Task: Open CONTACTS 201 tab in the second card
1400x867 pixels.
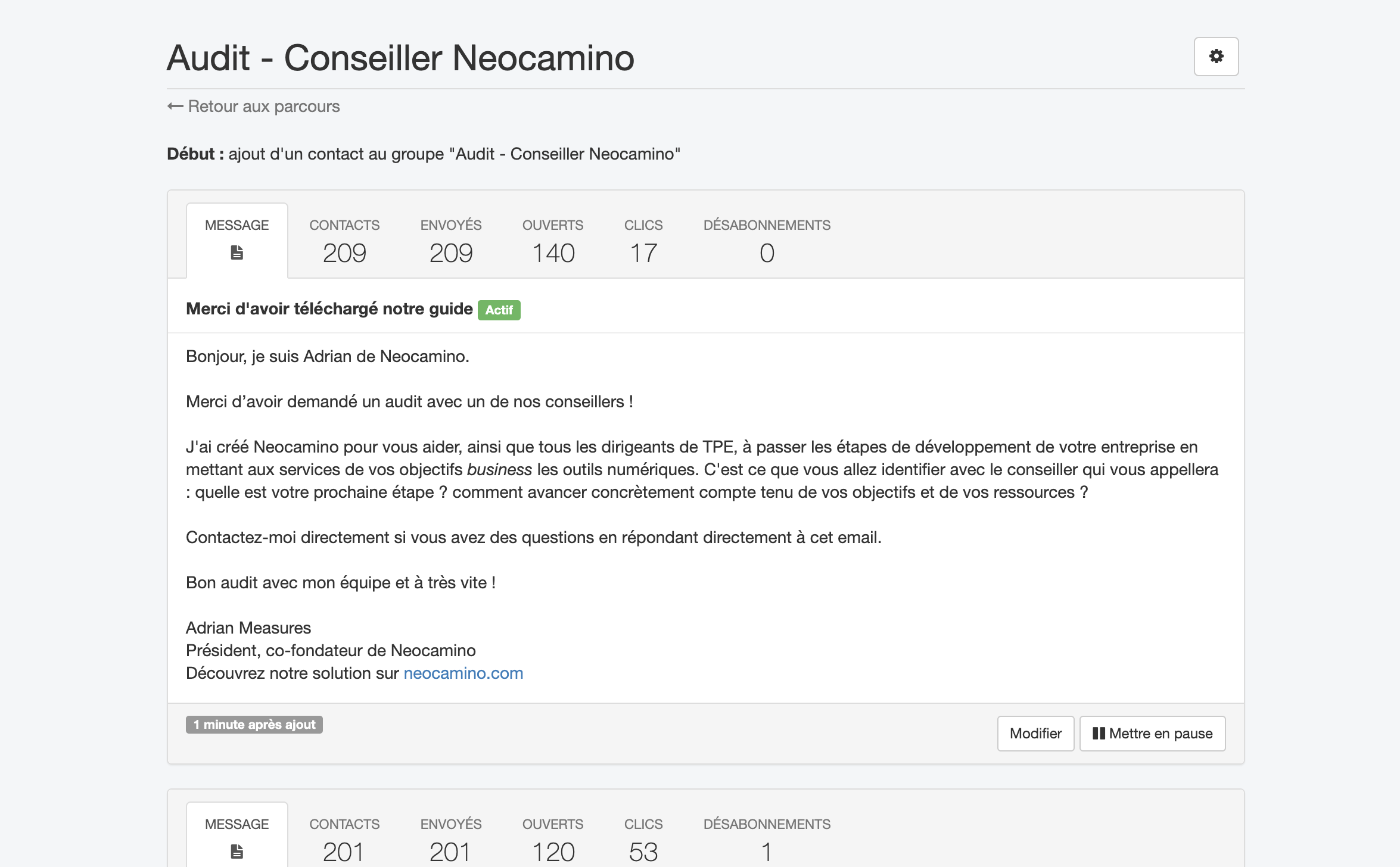Action: tap(344, 840)
